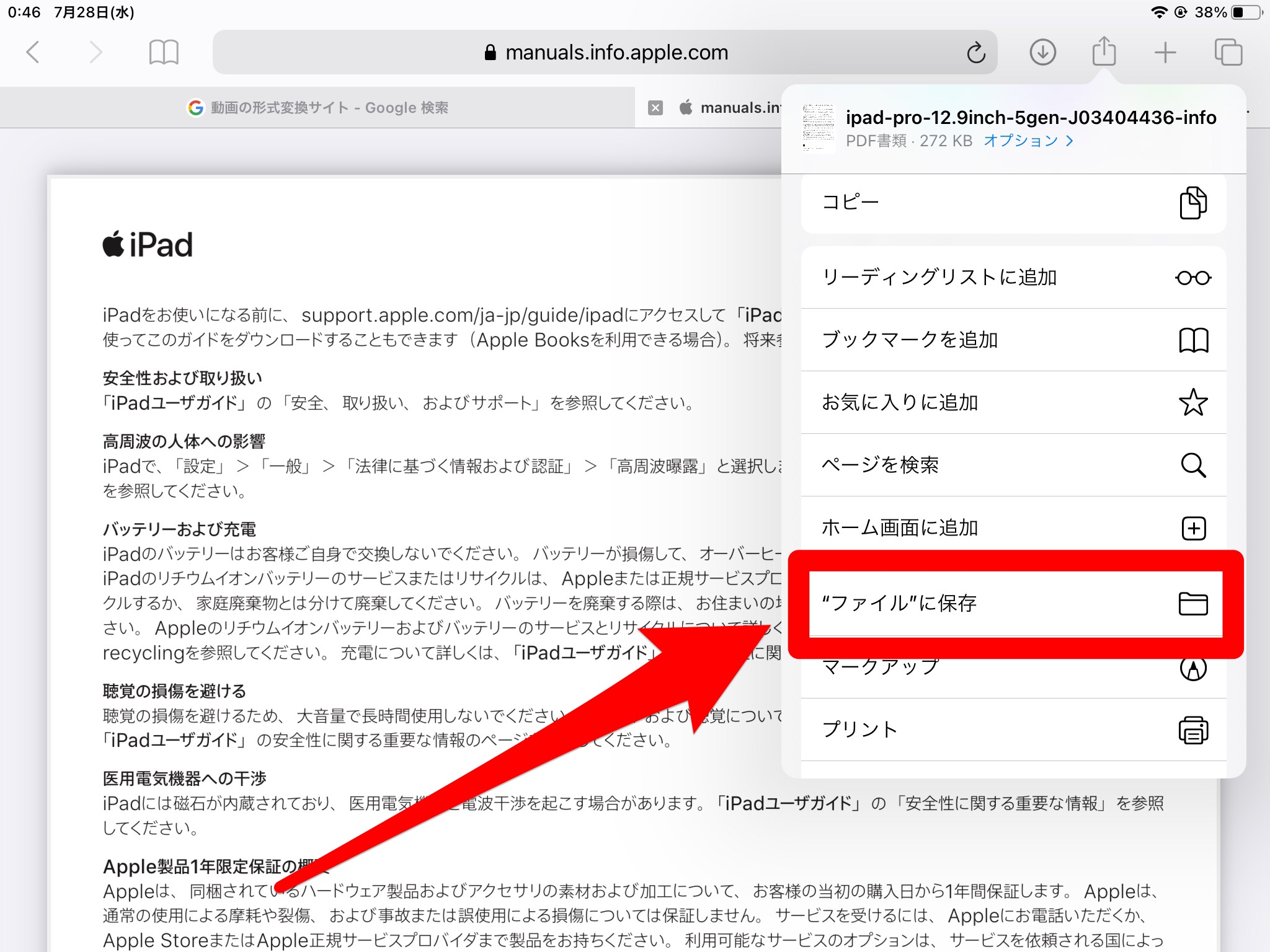
Task: Open a new tab with the plus icon
Action: pos(1165,52)
